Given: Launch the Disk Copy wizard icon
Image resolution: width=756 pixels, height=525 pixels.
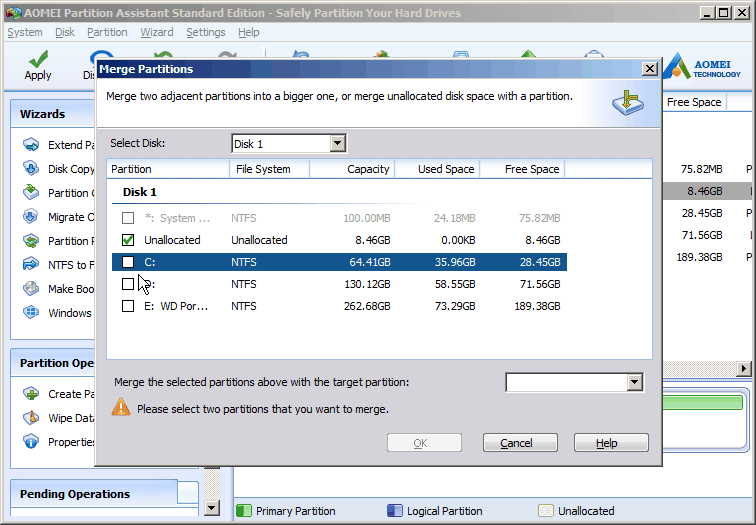Looking at the screenshot, I should pyautogui.click(x=31, y=169).
